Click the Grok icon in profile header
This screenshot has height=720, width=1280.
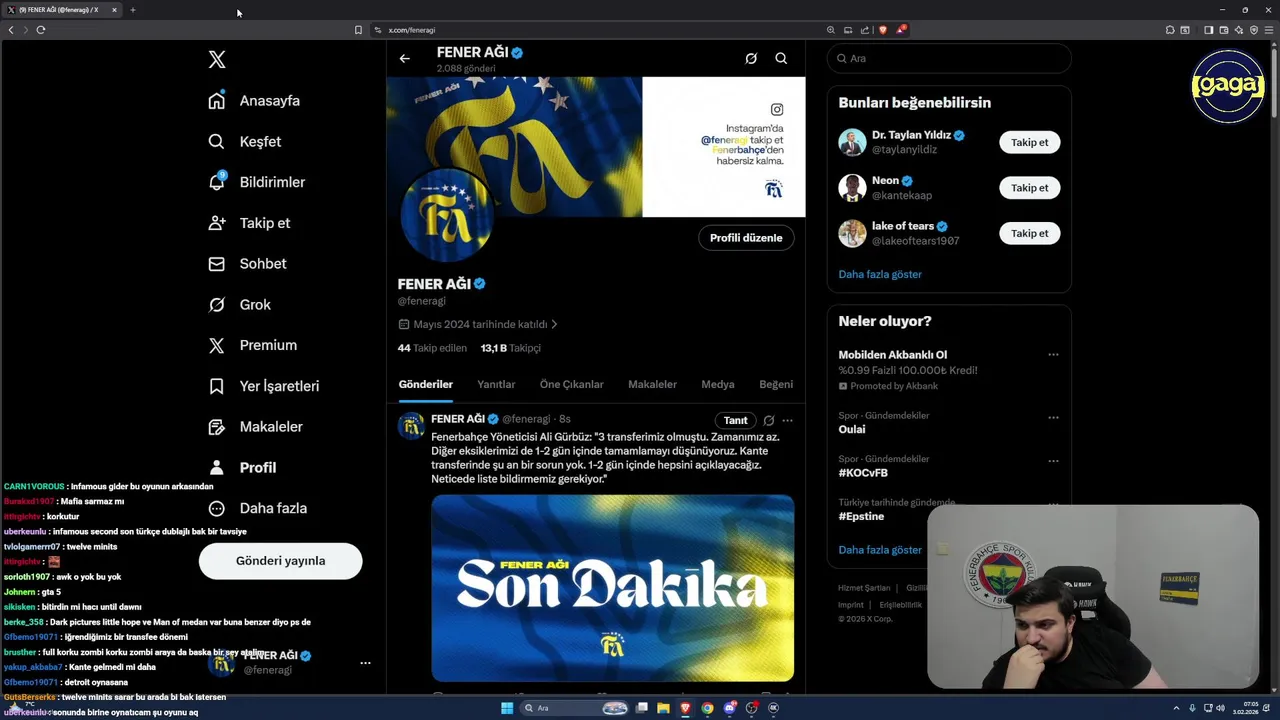click(x=751, y=58)
